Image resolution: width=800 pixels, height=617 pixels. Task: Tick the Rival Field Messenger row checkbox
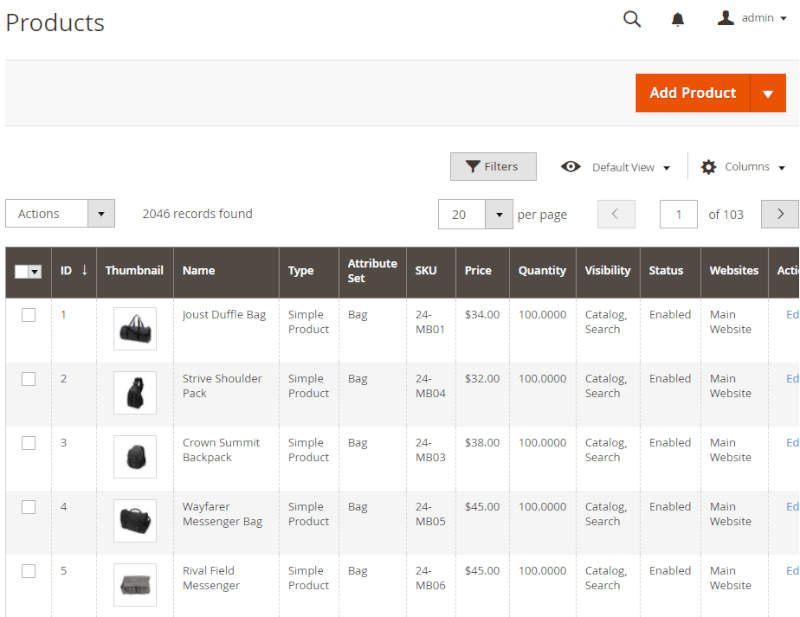point(29,571)
